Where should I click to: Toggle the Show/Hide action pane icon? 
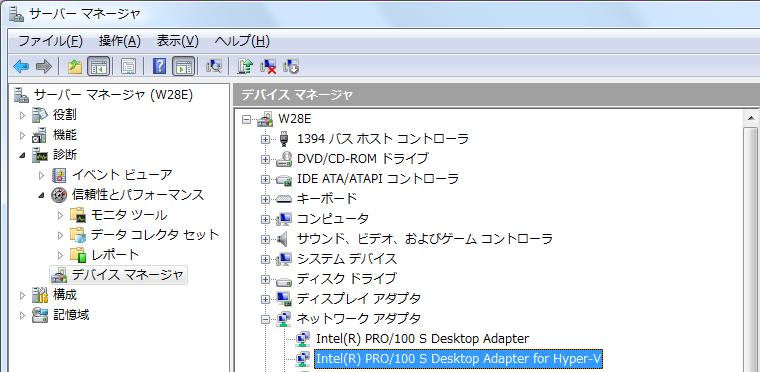(184, 66)
